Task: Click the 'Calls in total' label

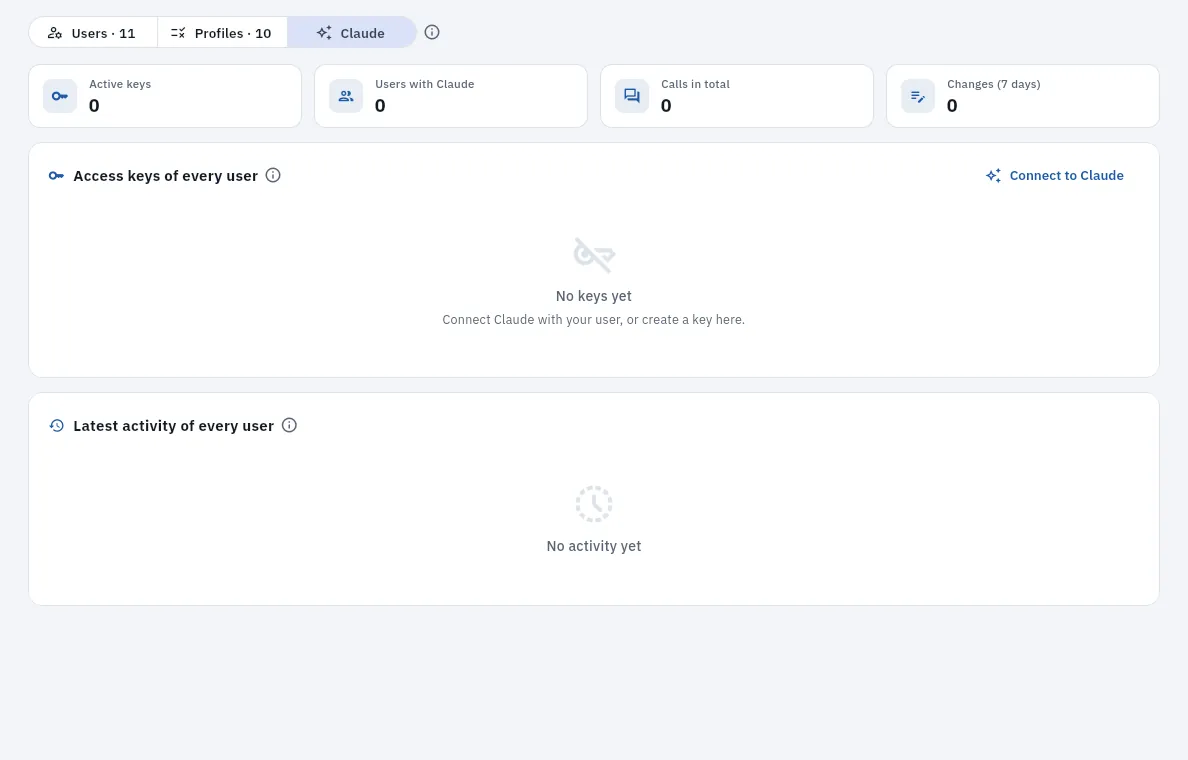Action: pos(696,84)
